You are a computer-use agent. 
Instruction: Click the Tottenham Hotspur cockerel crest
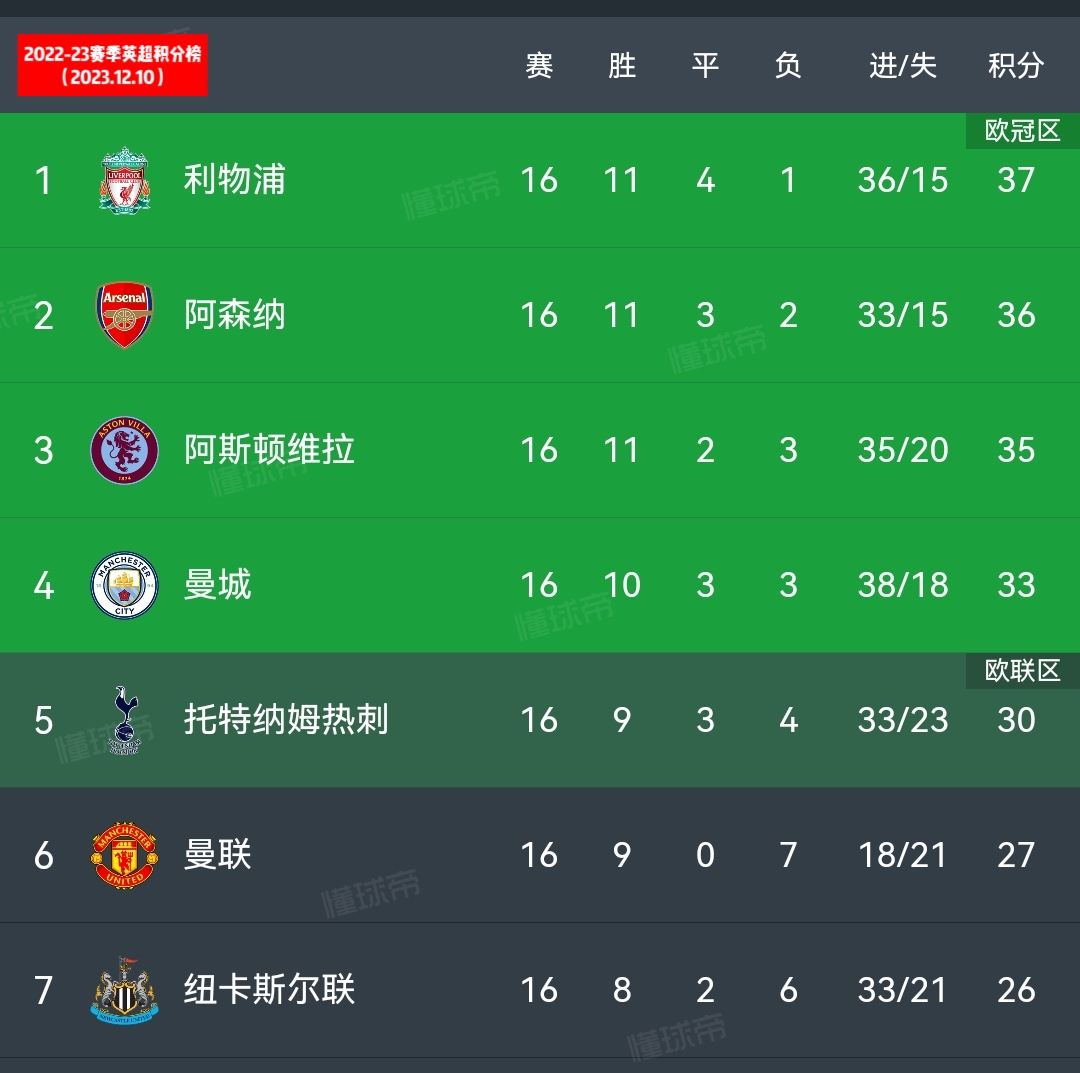pyautogui.click(x=125, y=720)
